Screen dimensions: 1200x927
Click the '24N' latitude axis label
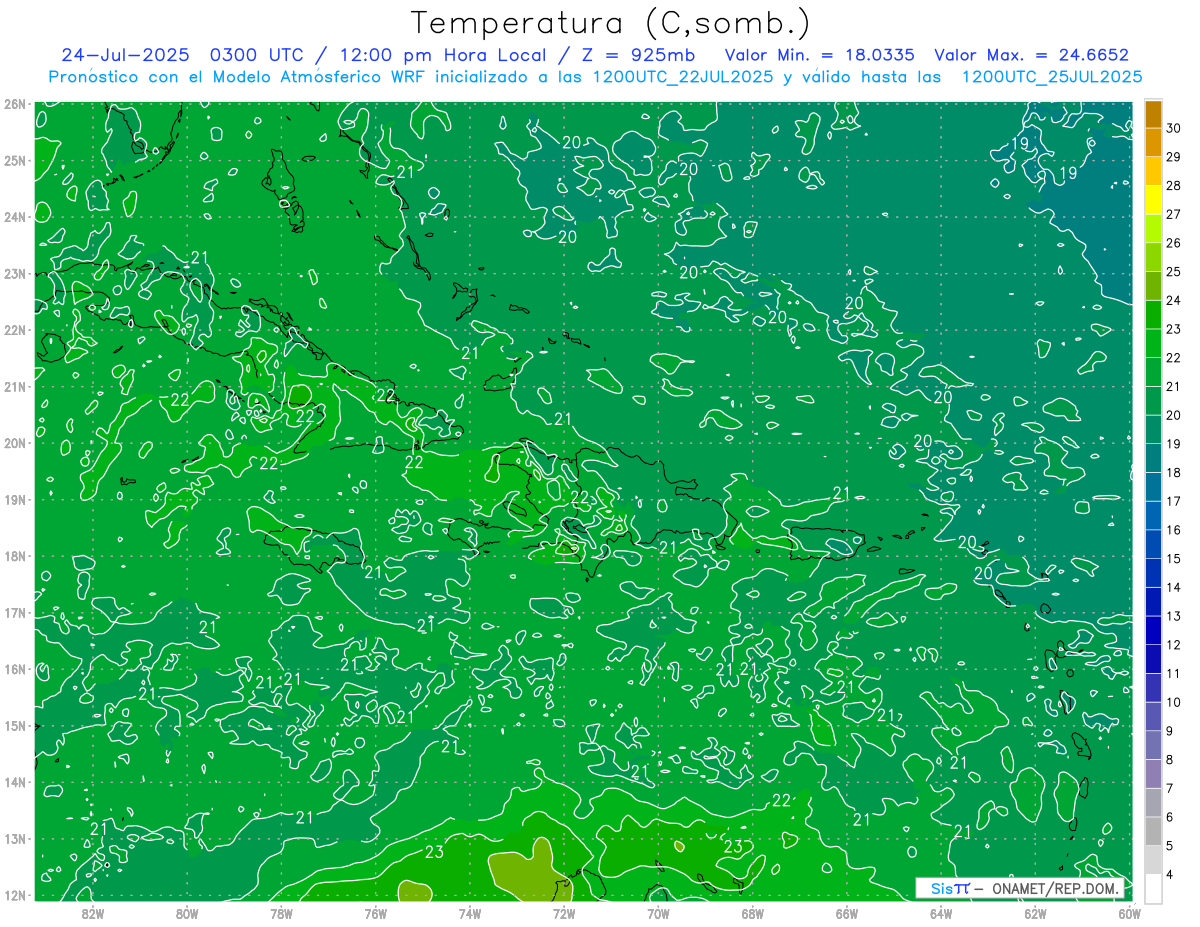(15, 217)
